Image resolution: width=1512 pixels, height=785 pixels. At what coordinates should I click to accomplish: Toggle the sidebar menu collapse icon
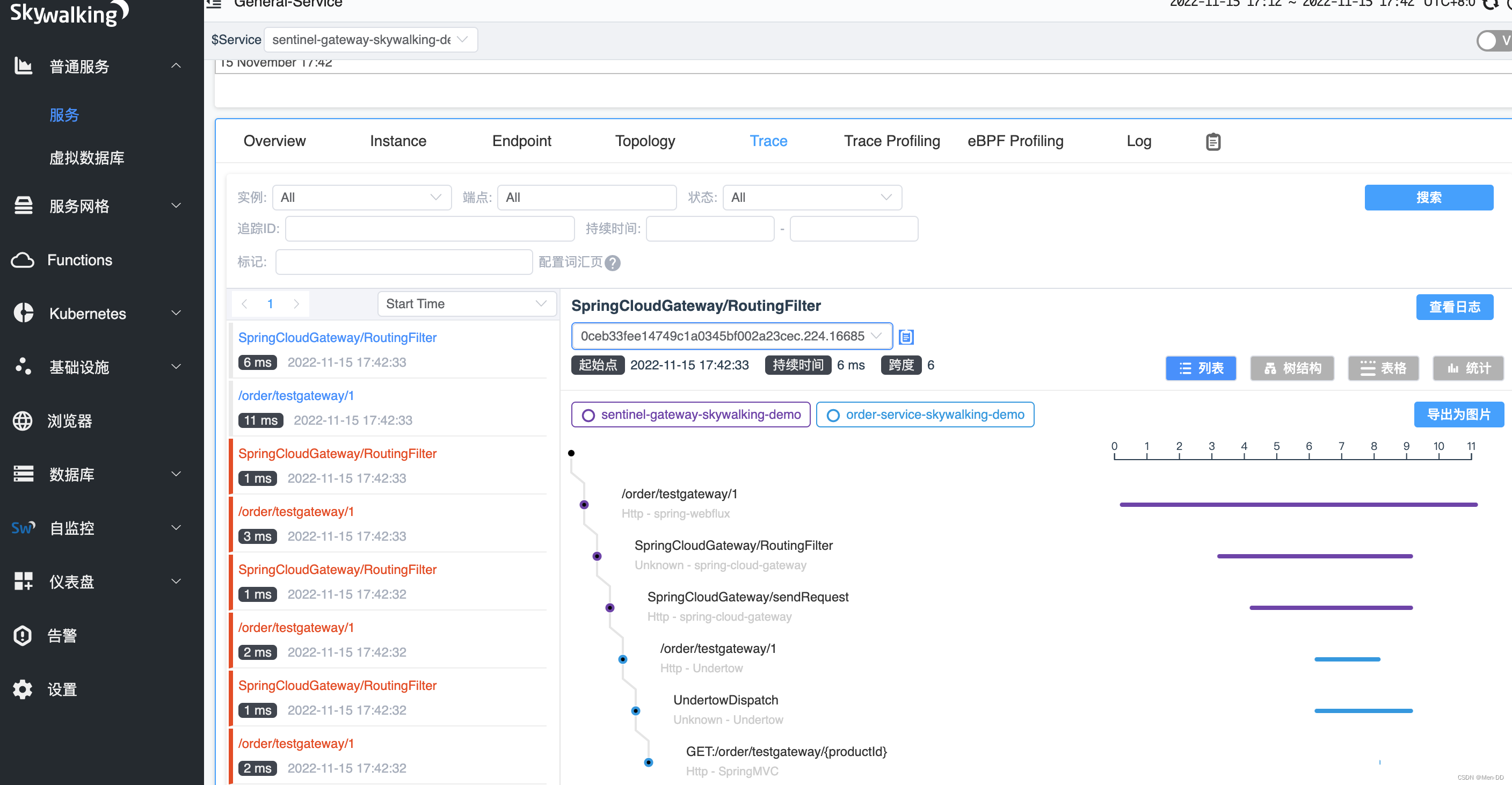tap(214, 4)
